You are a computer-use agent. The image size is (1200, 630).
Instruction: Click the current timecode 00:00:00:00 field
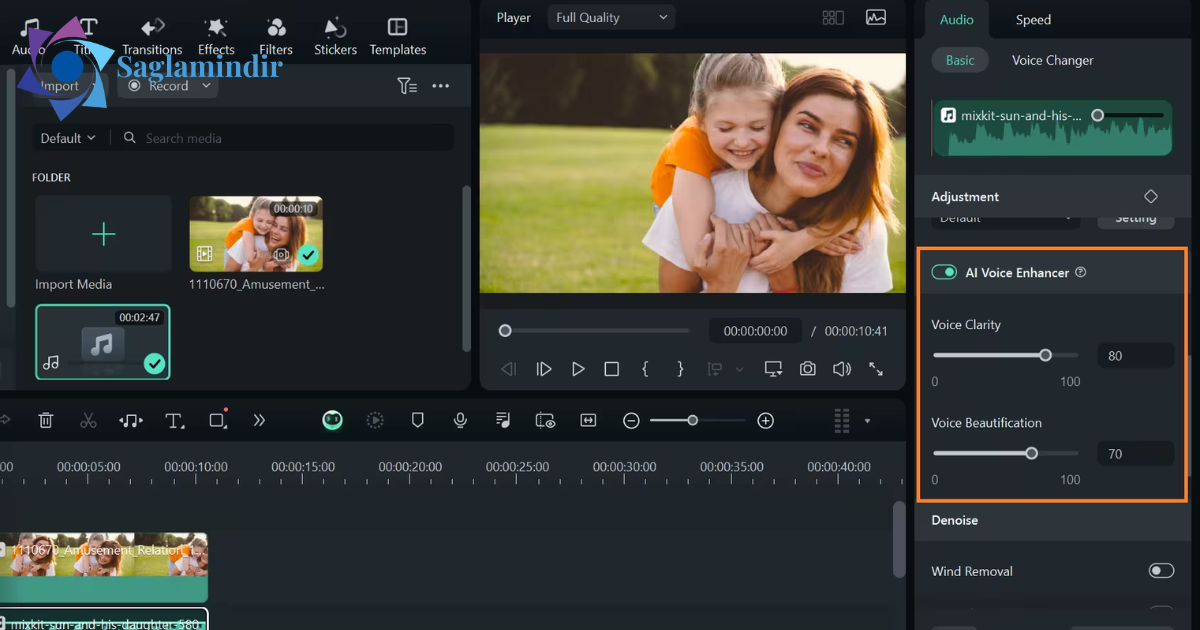point(755,330)
